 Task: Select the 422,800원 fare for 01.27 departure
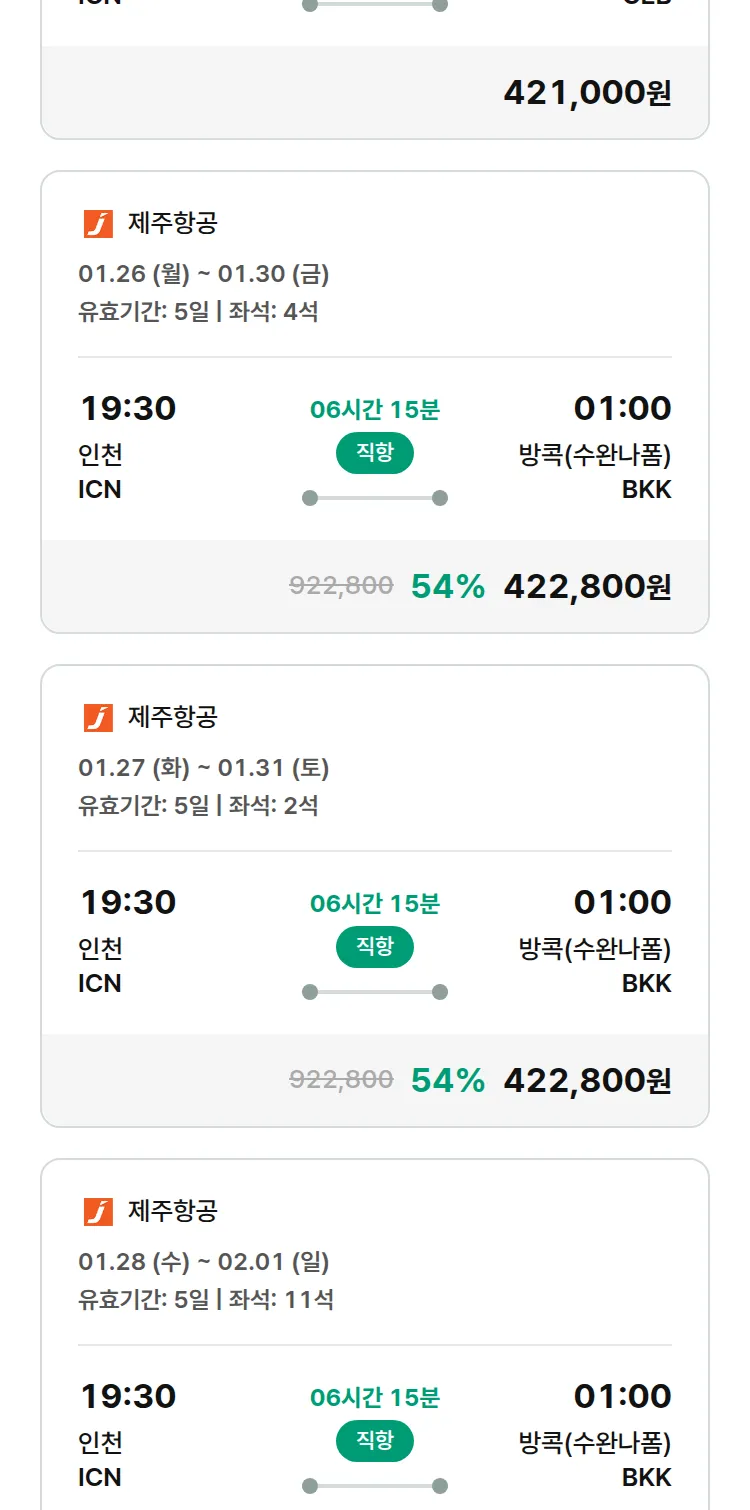587,1081
